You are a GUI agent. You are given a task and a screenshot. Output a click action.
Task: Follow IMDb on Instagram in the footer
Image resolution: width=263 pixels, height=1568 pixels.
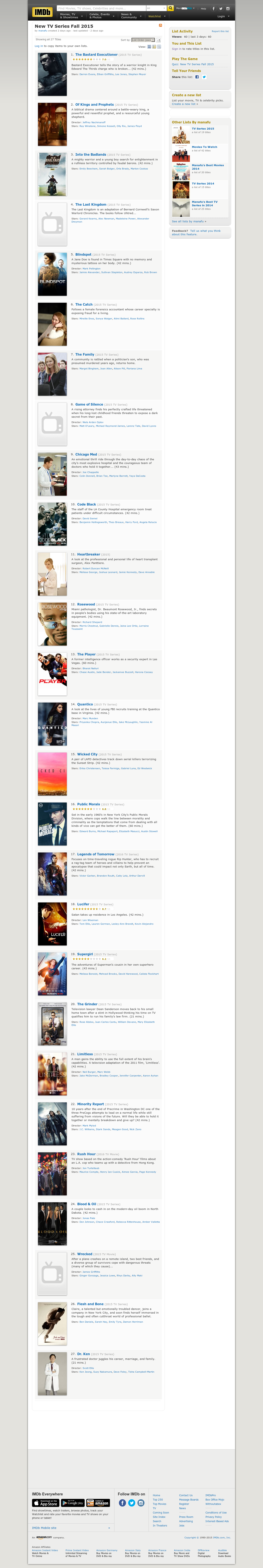tap(141, 1503)
